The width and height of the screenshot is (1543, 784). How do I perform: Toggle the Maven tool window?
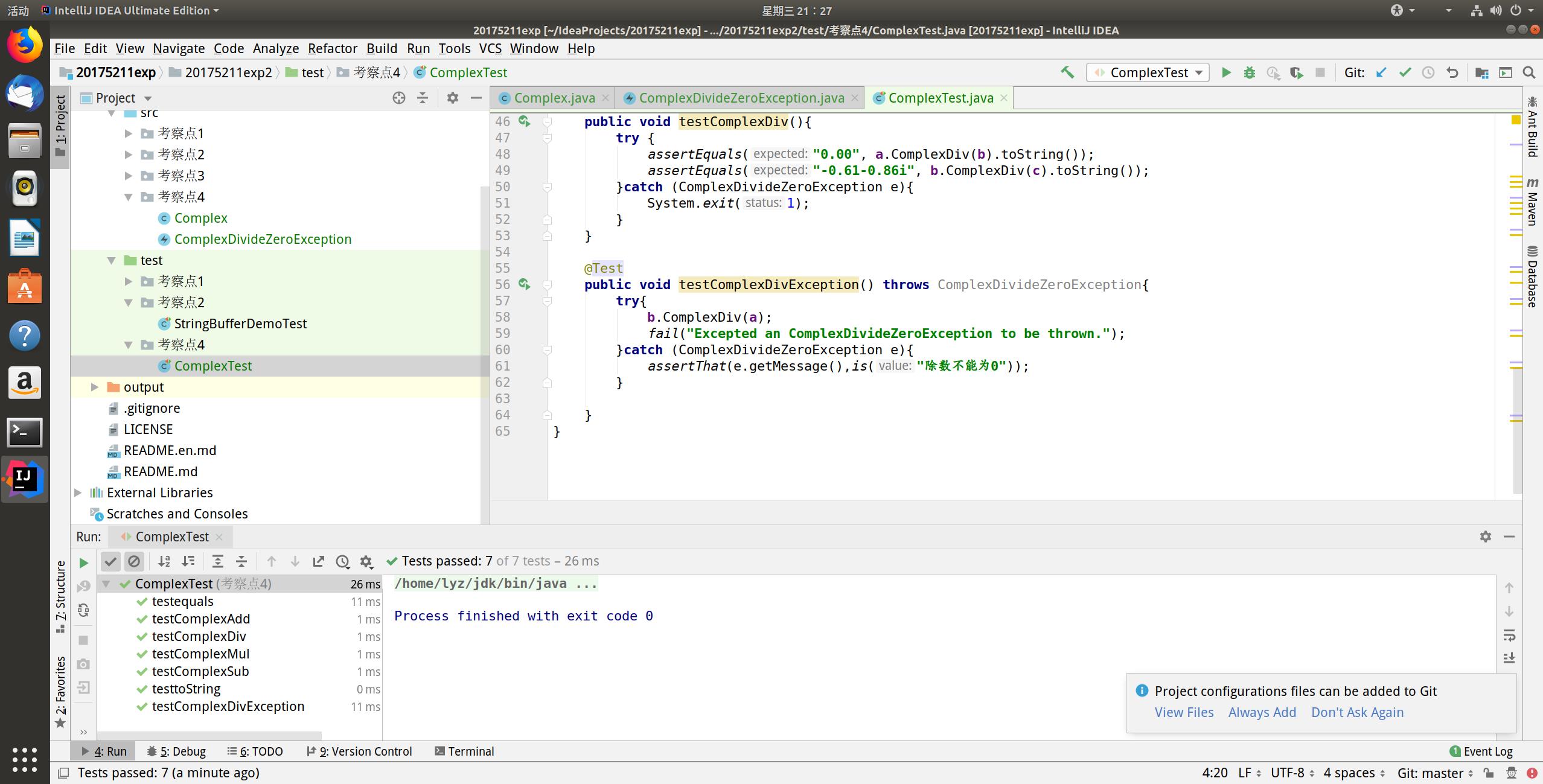coord(1532,202)
